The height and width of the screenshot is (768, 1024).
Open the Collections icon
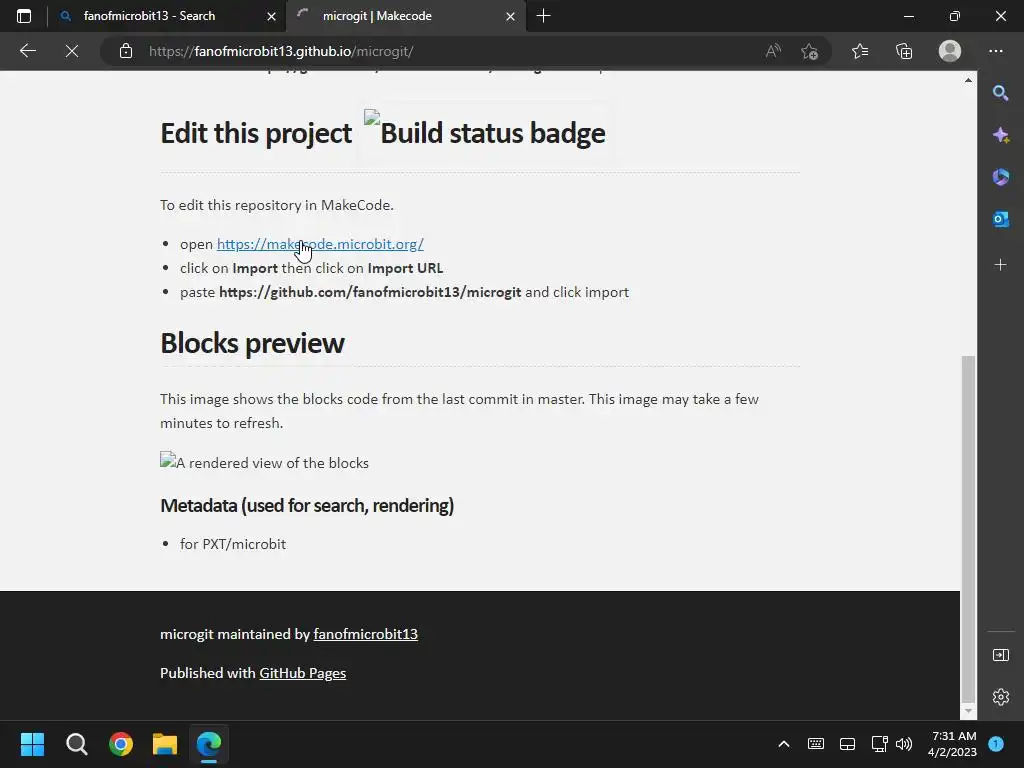[x=904, y=51]
